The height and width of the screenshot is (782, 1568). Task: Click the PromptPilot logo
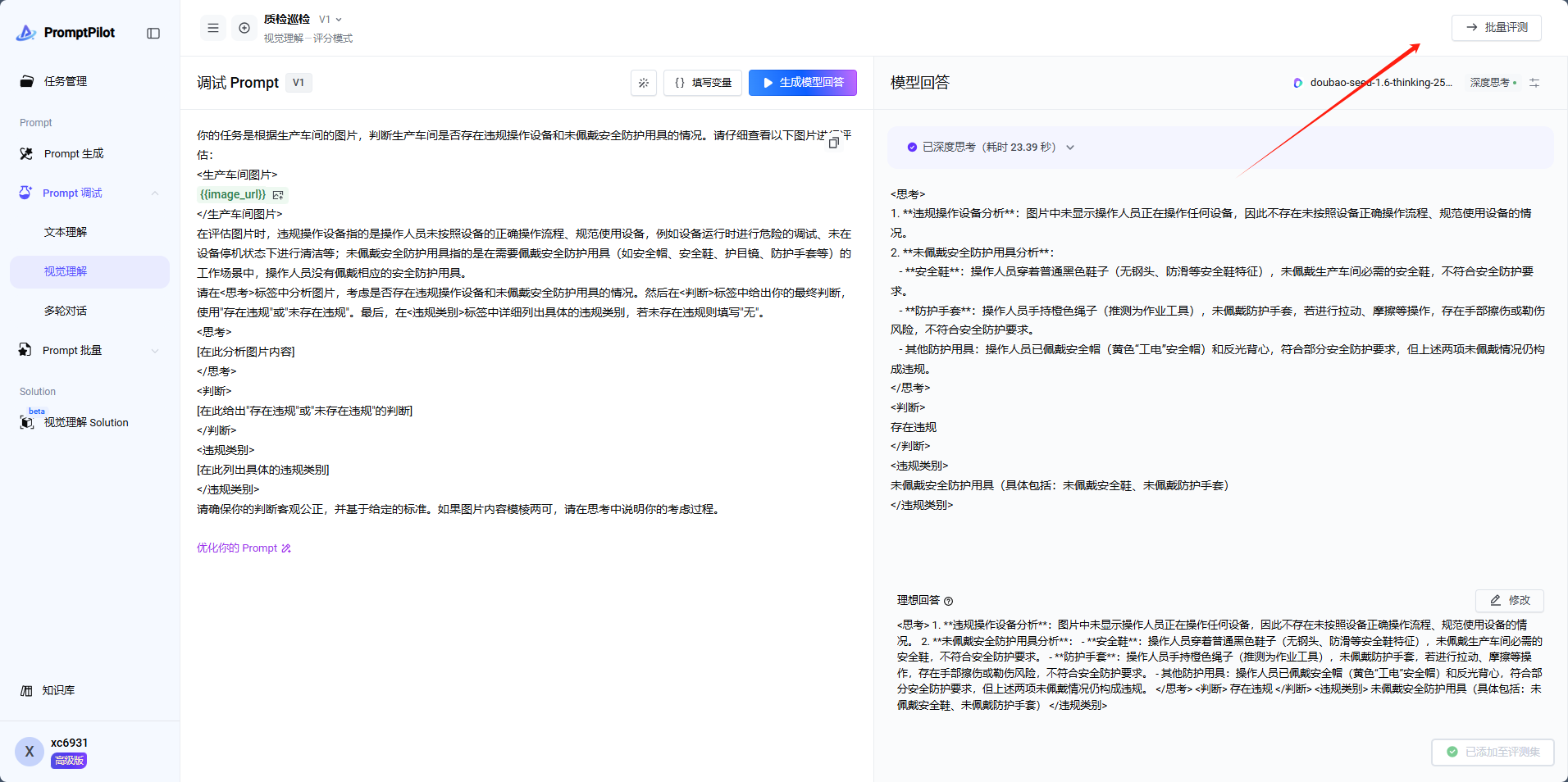click(x=66, y=33)
